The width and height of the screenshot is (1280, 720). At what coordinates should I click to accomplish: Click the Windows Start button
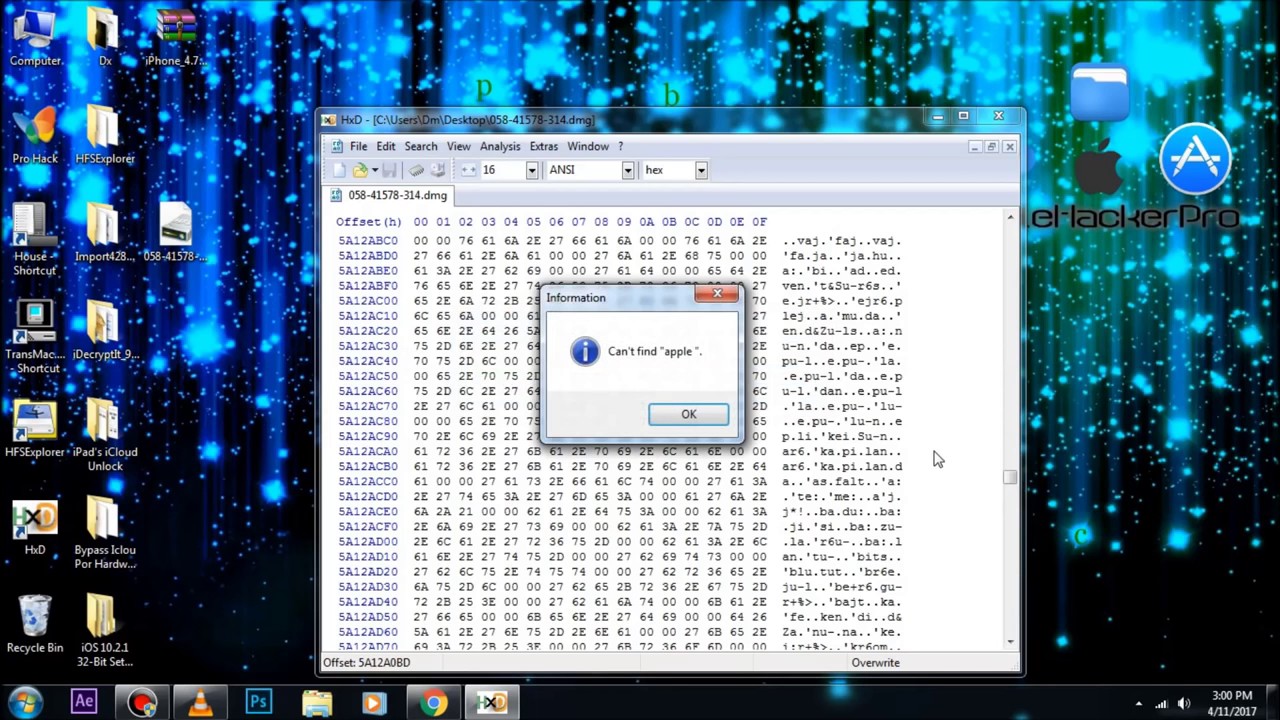tap(25, 702)
